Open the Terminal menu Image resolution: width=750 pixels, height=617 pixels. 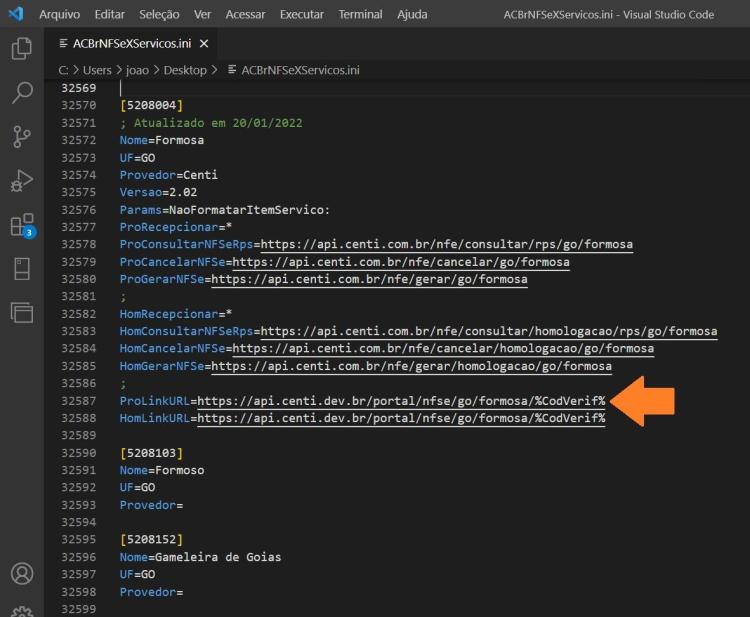(x=360, y=15)
